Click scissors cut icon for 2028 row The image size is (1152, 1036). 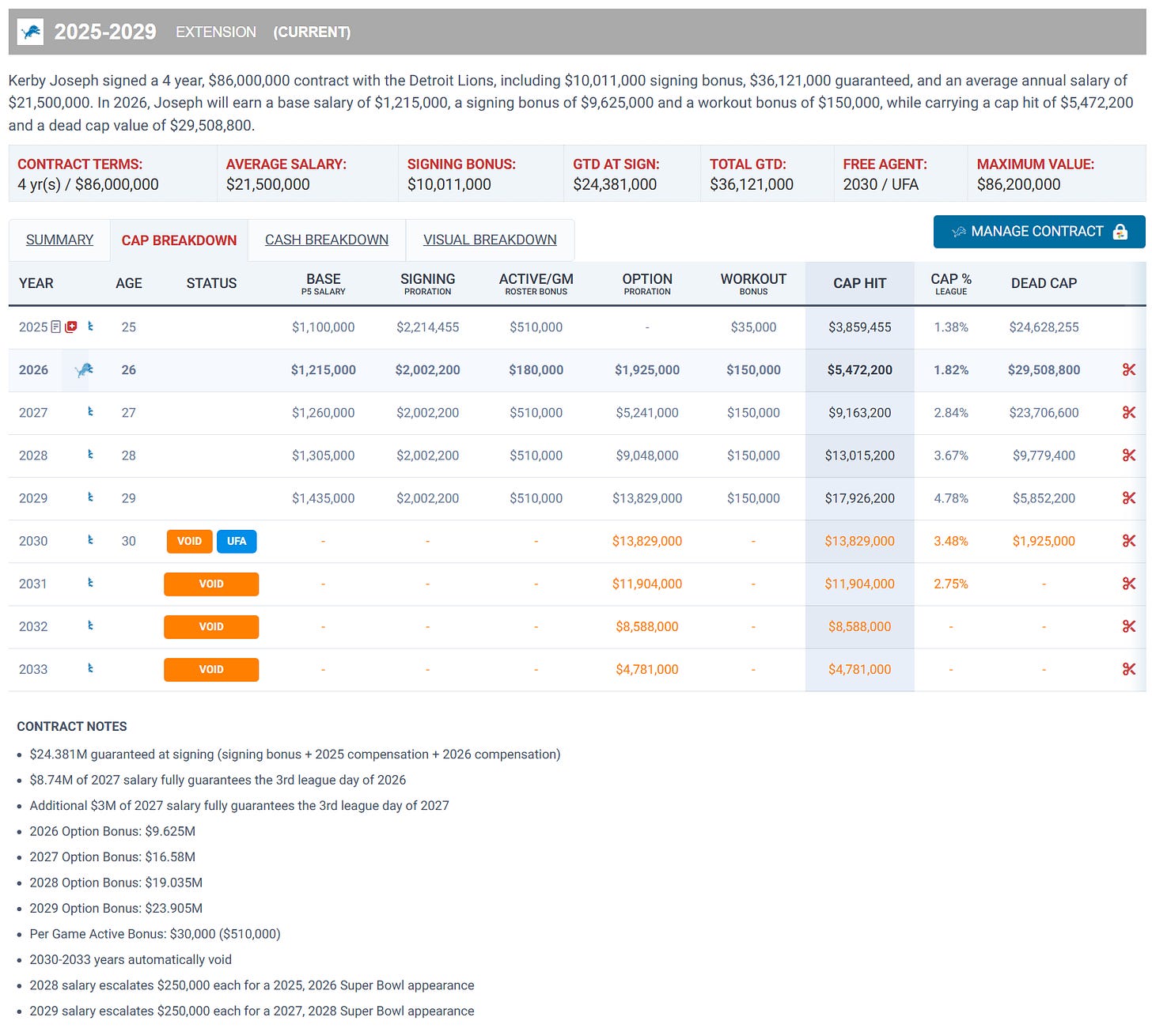tap(1129, 455)
